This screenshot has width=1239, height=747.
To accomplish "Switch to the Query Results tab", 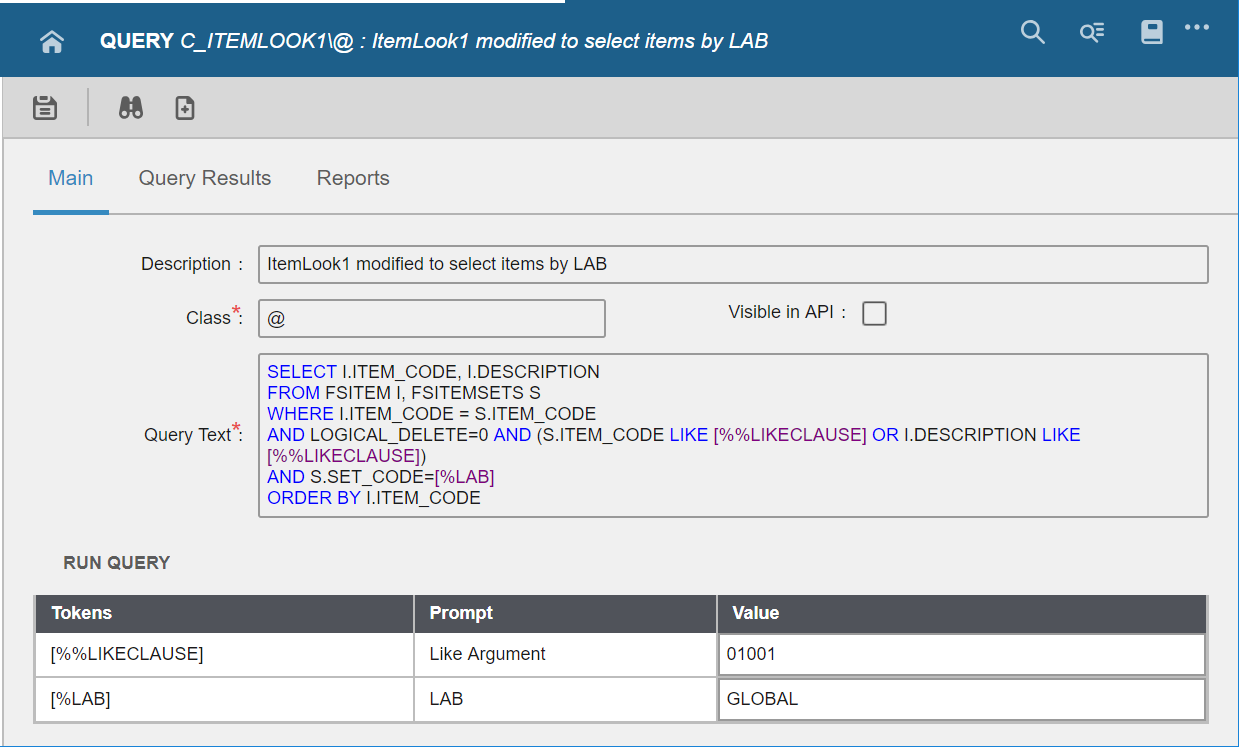I will pos(205,179).
